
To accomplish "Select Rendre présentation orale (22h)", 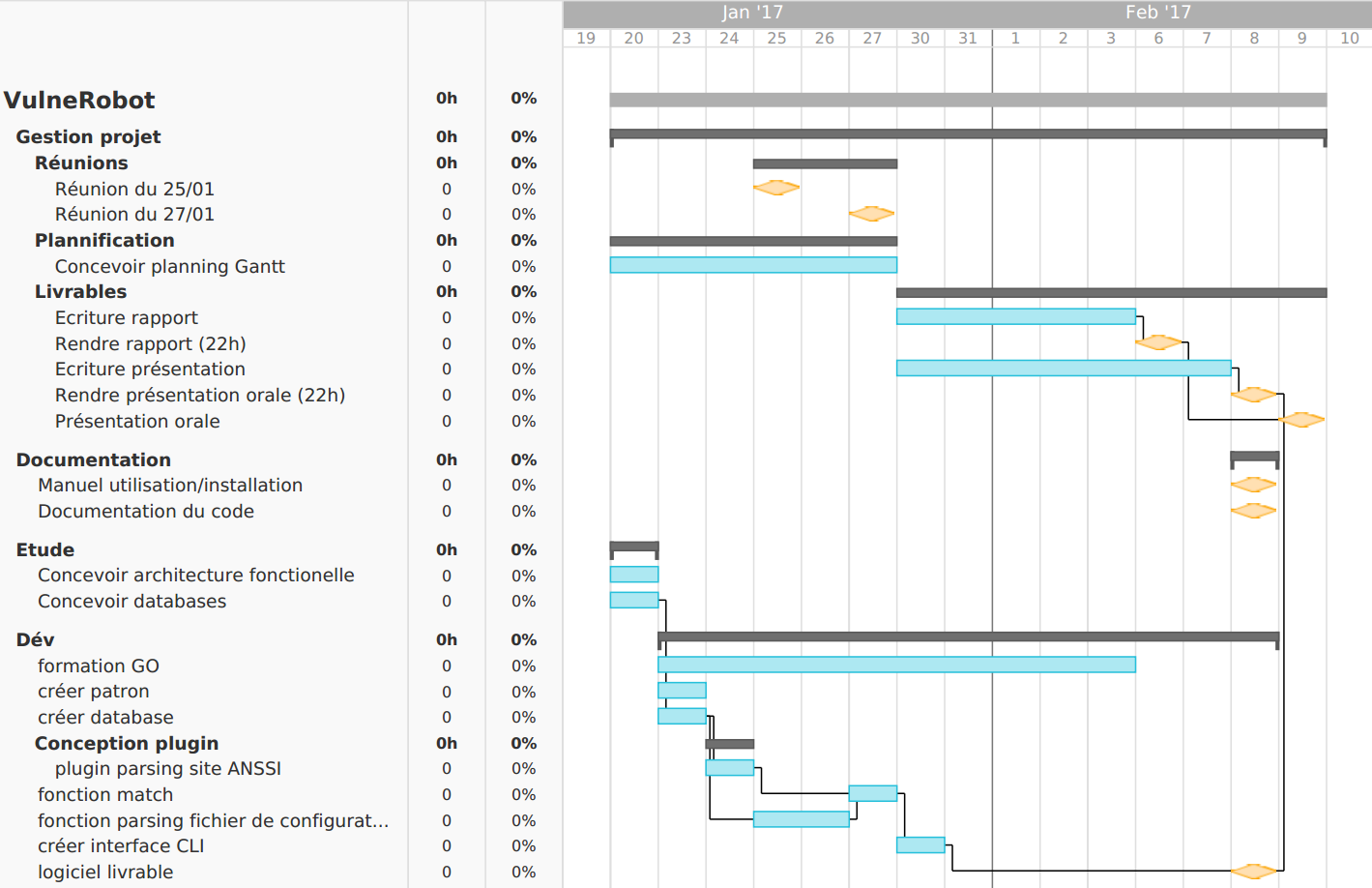I will point(200,395).
